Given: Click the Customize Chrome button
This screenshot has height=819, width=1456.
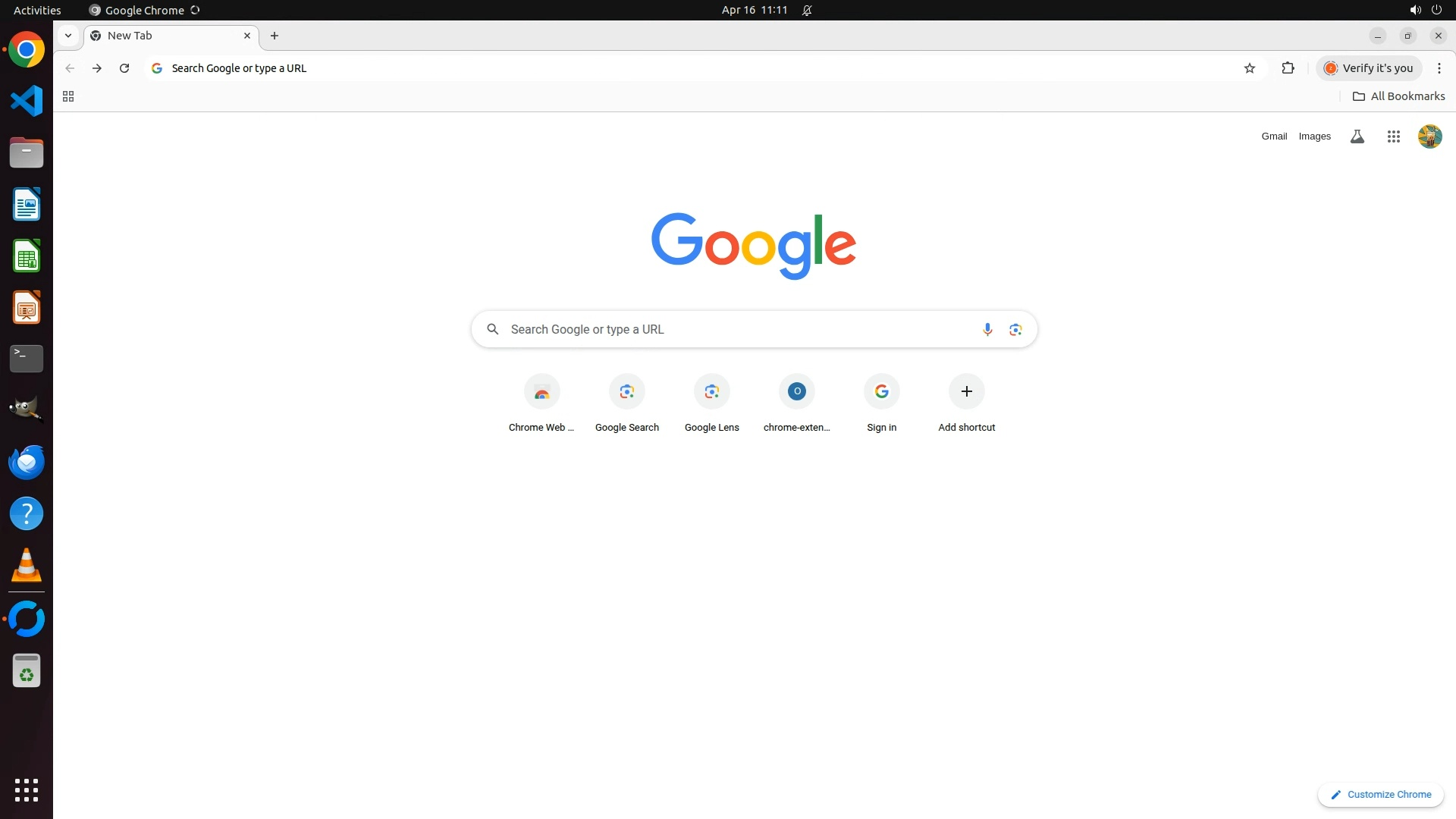Looking at the screenshot, I should (x=1380, y=794).
